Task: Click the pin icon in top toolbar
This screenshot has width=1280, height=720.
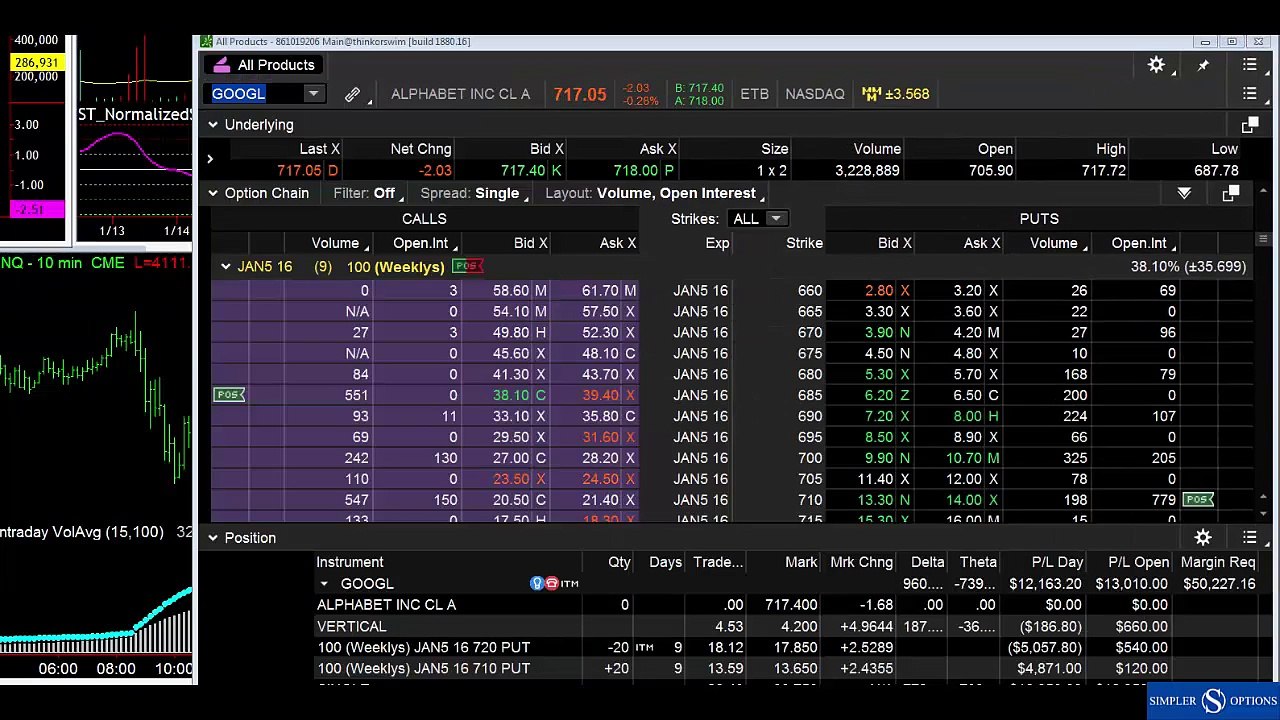Action: pyautogui.click(x=1203, y=65)
